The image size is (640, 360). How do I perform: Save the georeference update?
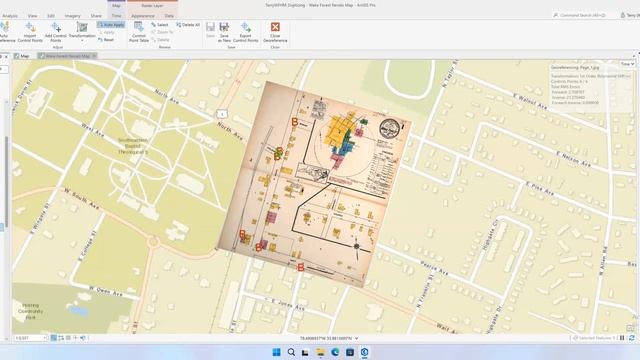click(210, 31)
